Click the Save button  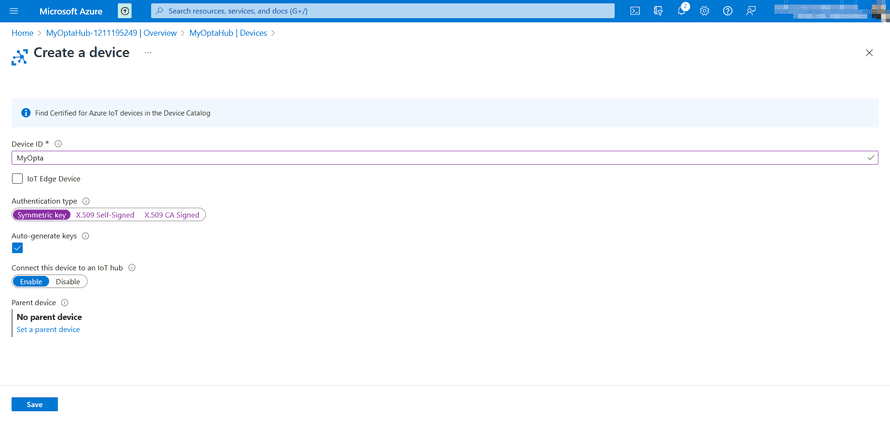tap(35, 404)
